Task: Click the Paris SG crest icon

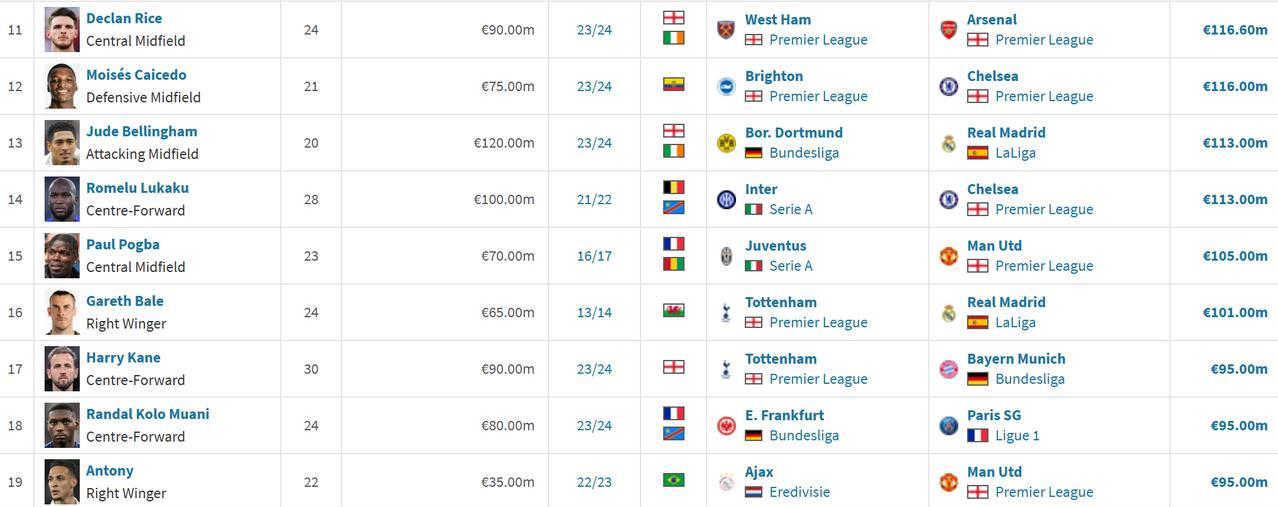Action: tap(948, 425)
